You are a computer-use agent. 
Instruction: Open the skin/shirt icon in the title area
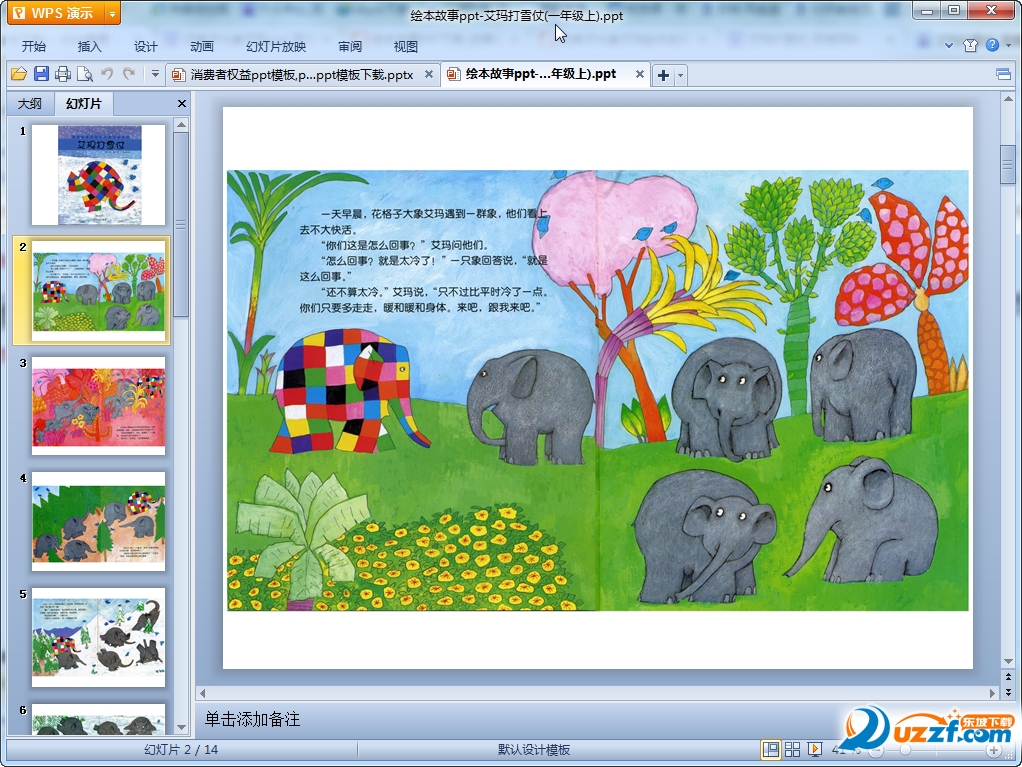tap(971, 45)
